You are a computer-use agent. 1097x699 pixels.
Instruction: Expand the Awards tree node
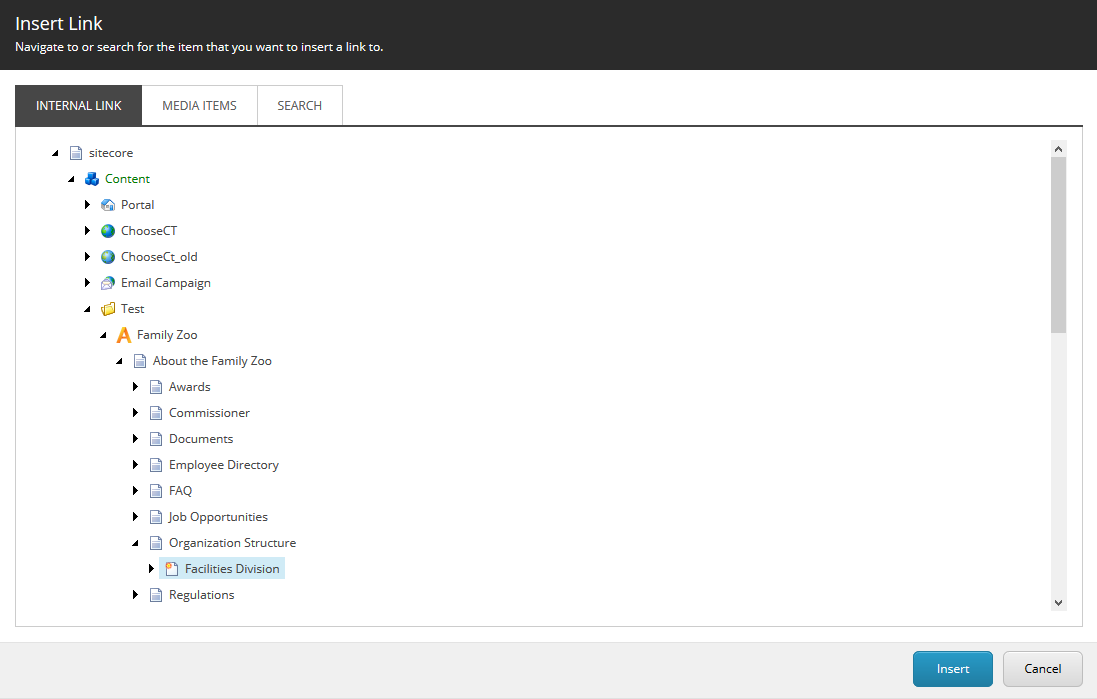pyautogui.click(x=136, y=387)
